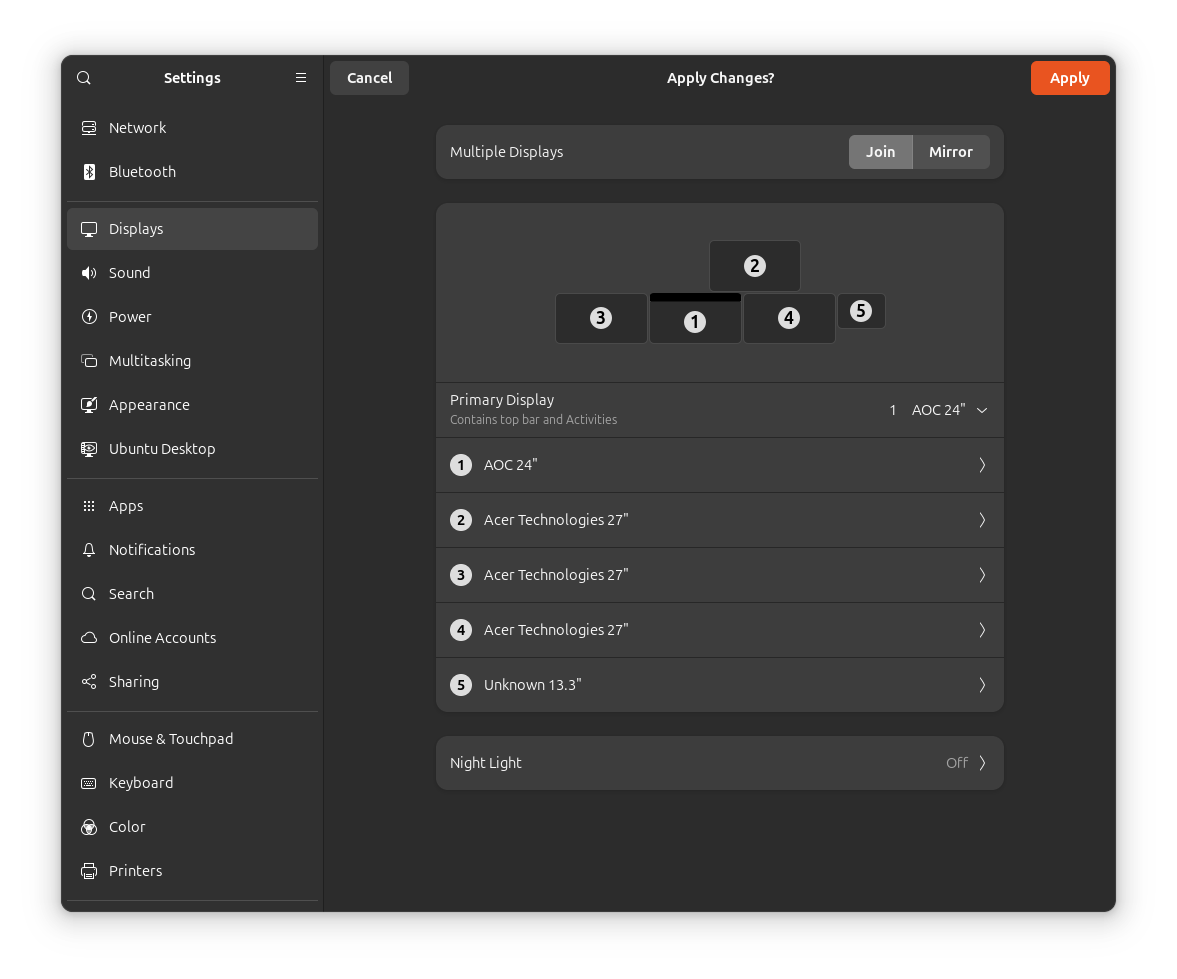The height and width of the screenshot is (979, 1177).
Task: Click the Notifications bell icon
Action: click(89, 550)
